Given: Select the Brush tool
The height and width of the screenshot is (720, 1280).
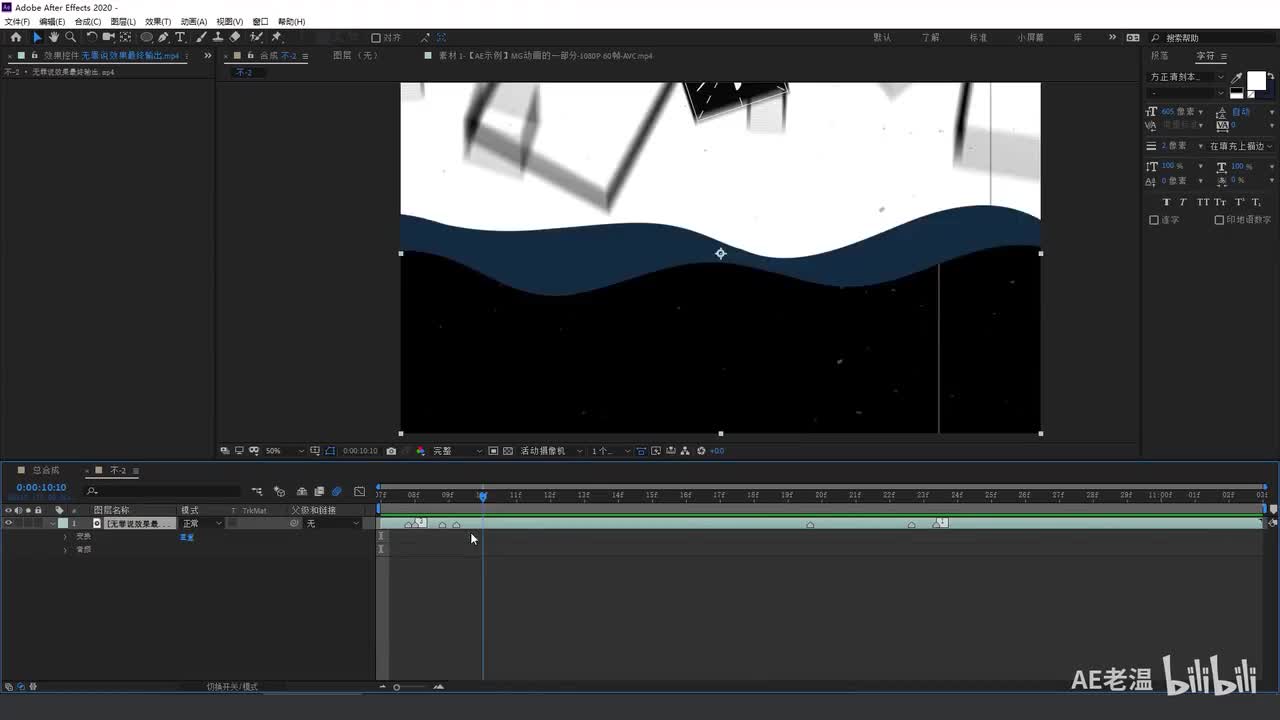Looking at the screenshot, I should (x=201, y=37).
